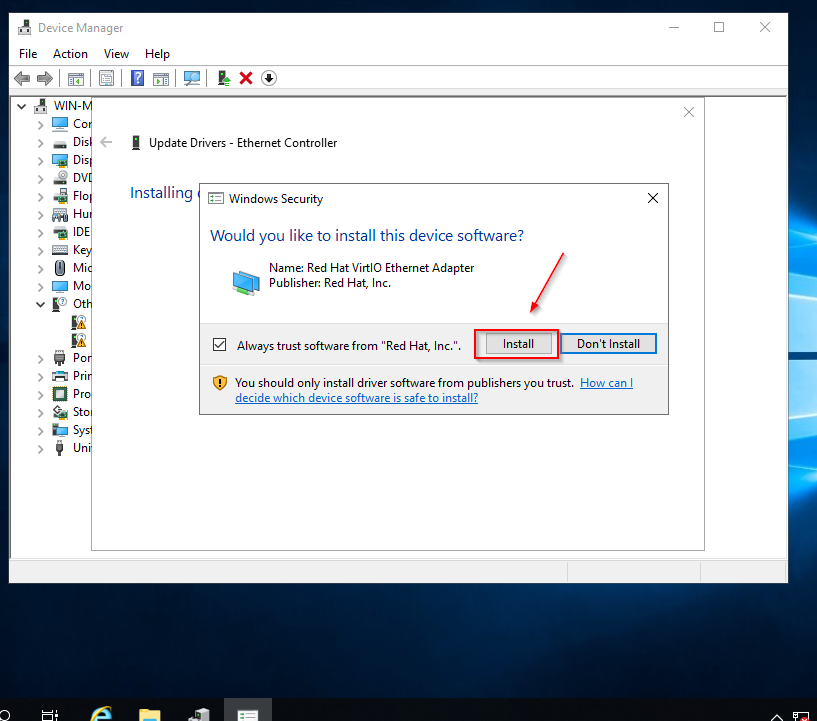
Task: Click the blue Help question-mark icon
Action: point(137,79)
